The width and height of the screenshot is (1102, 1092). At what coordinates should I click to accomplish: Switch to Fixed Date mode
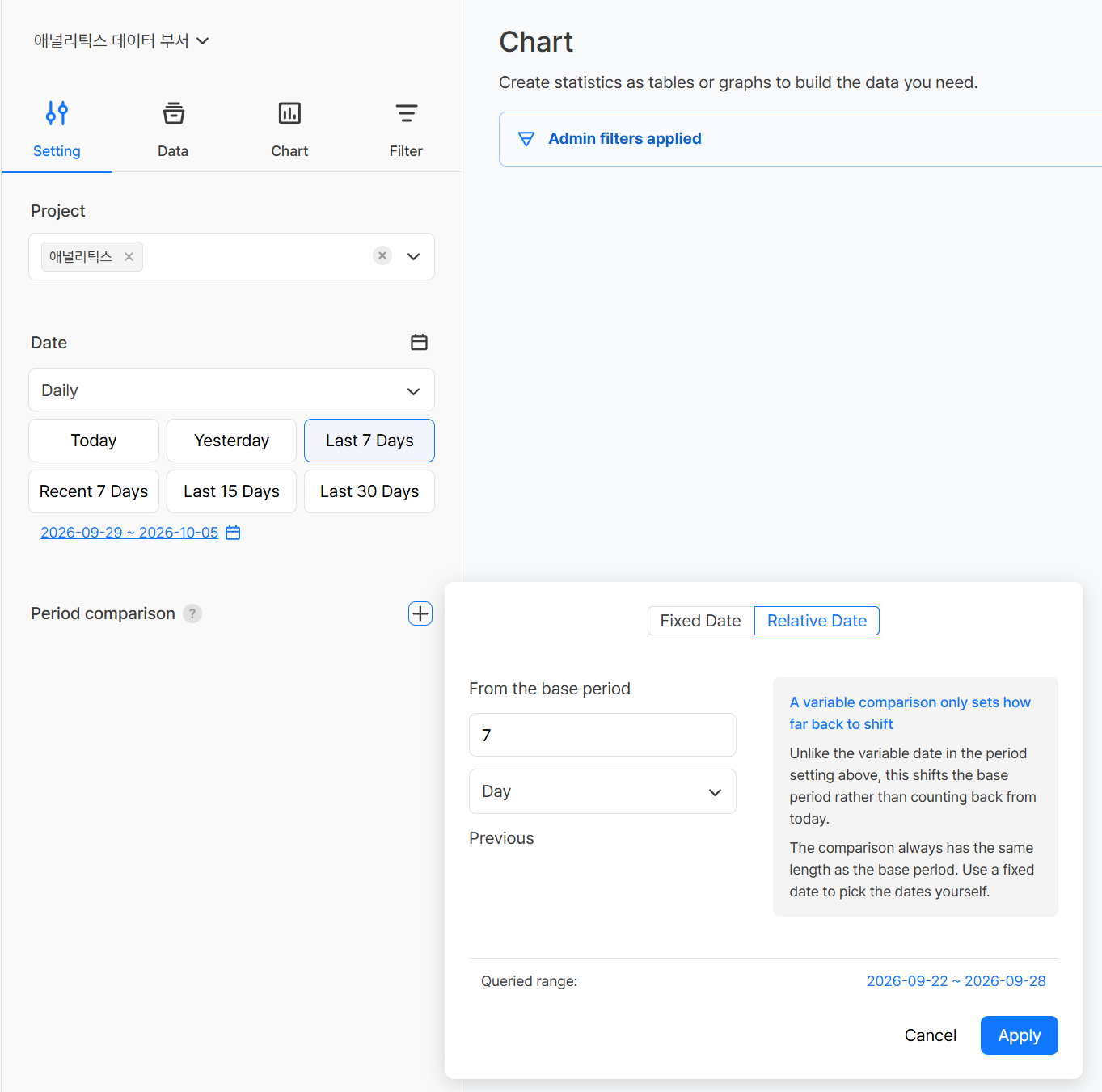700,621
